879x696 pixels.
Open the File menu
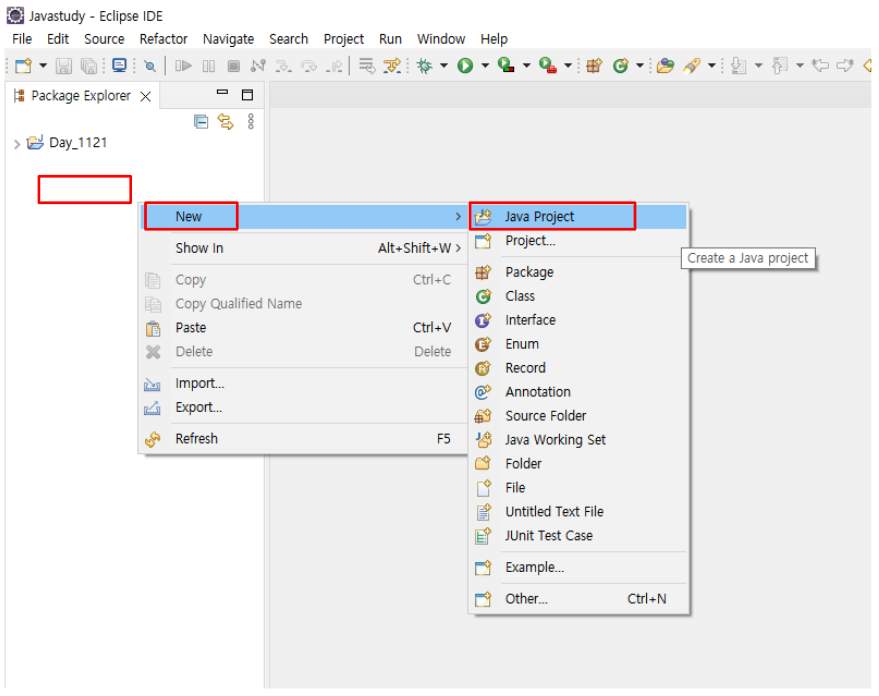click(22, 39)
